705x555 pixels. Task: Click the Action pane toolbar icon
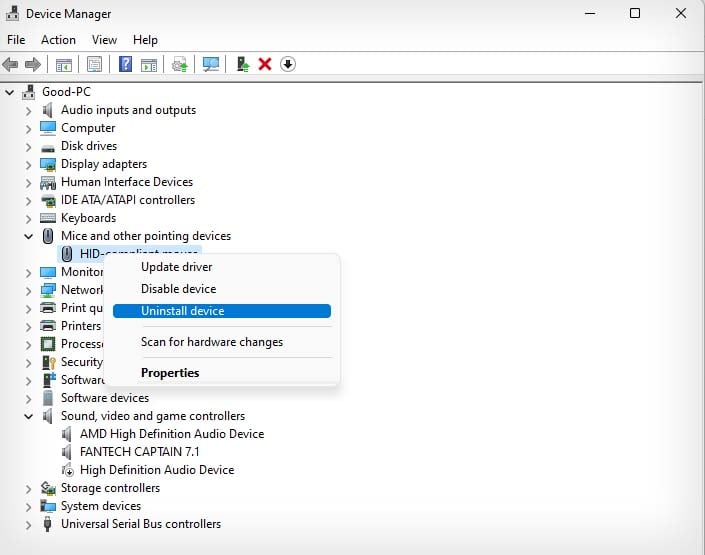tap(149, 65)
